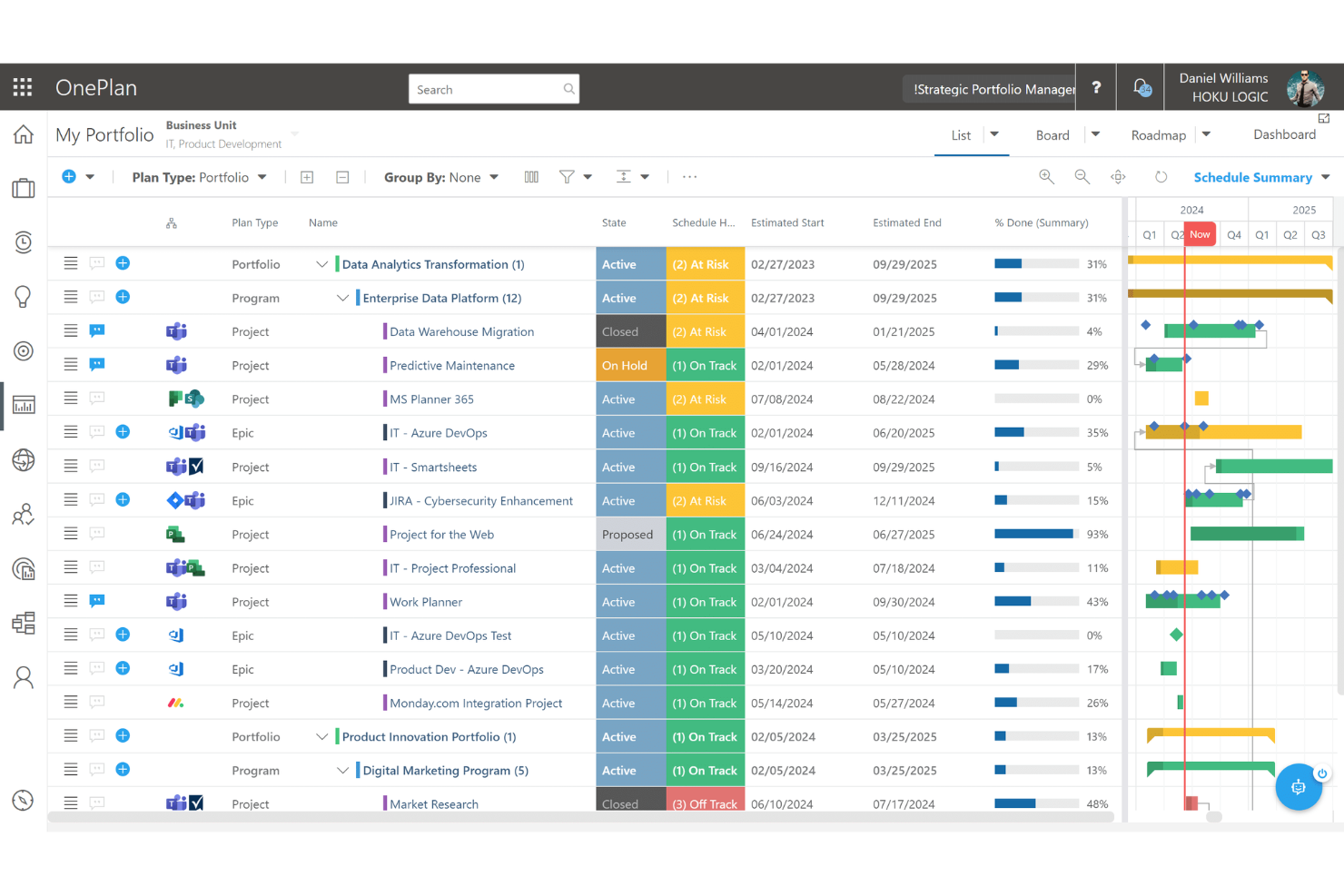Open the person profile sidebar icon

click(24, 677)
